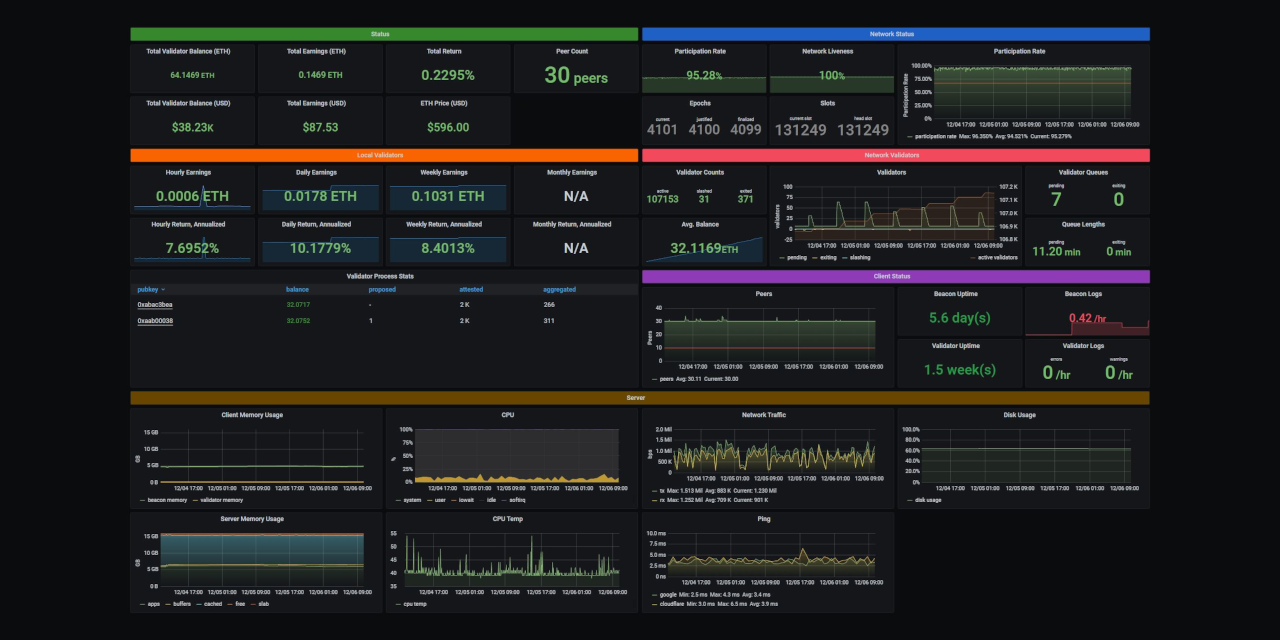Collapse the Status row header
Image resolution: width=1280 pixels, height=640 pixels.
click(x=380, y=33)
